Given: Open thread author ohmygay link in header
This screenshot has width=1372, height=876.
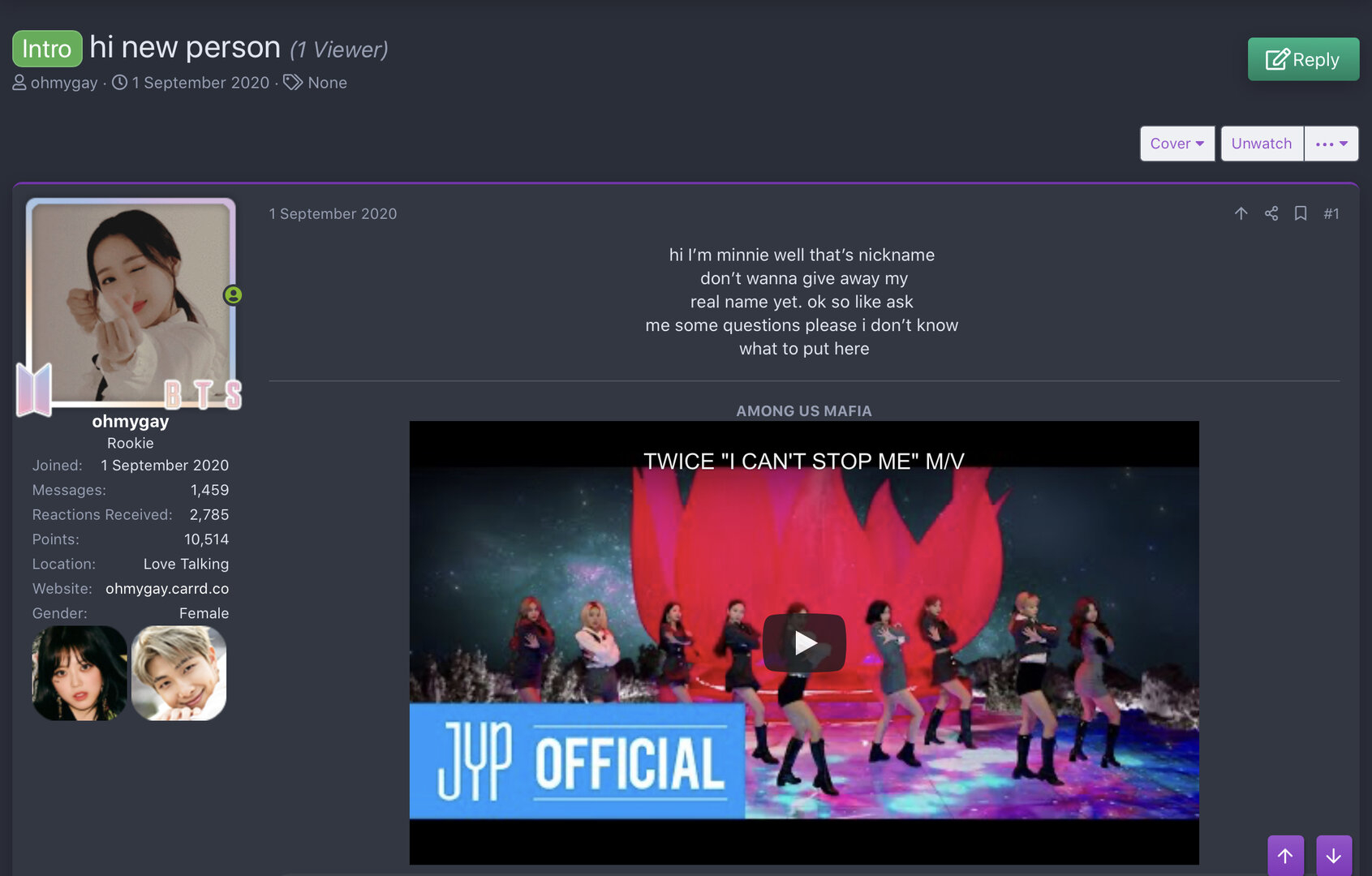Looking at the screenshot, I should pyautogui.click(x=64, y=83).
